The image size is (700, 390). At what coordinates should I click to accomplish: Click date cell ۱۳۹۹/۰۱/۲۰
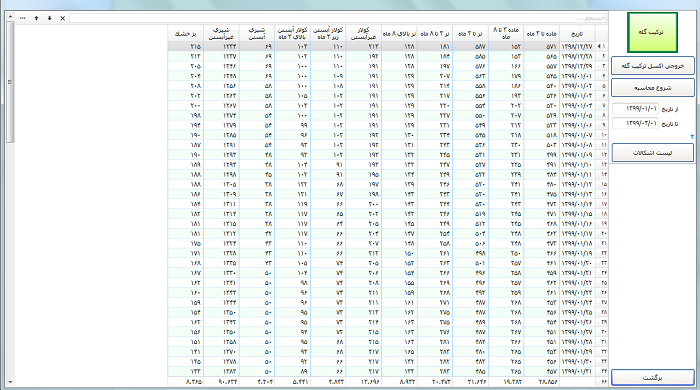[577, 263]
